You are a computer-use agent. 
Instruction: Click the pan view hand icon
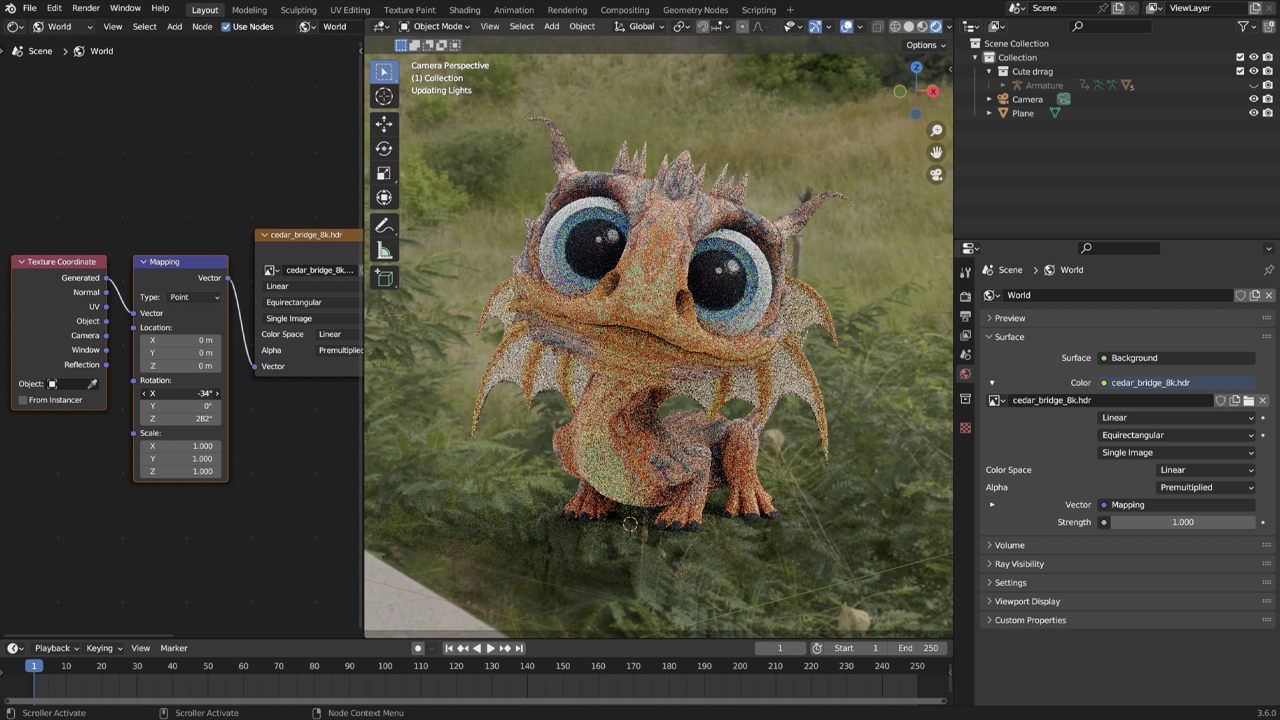coord(936,153)
